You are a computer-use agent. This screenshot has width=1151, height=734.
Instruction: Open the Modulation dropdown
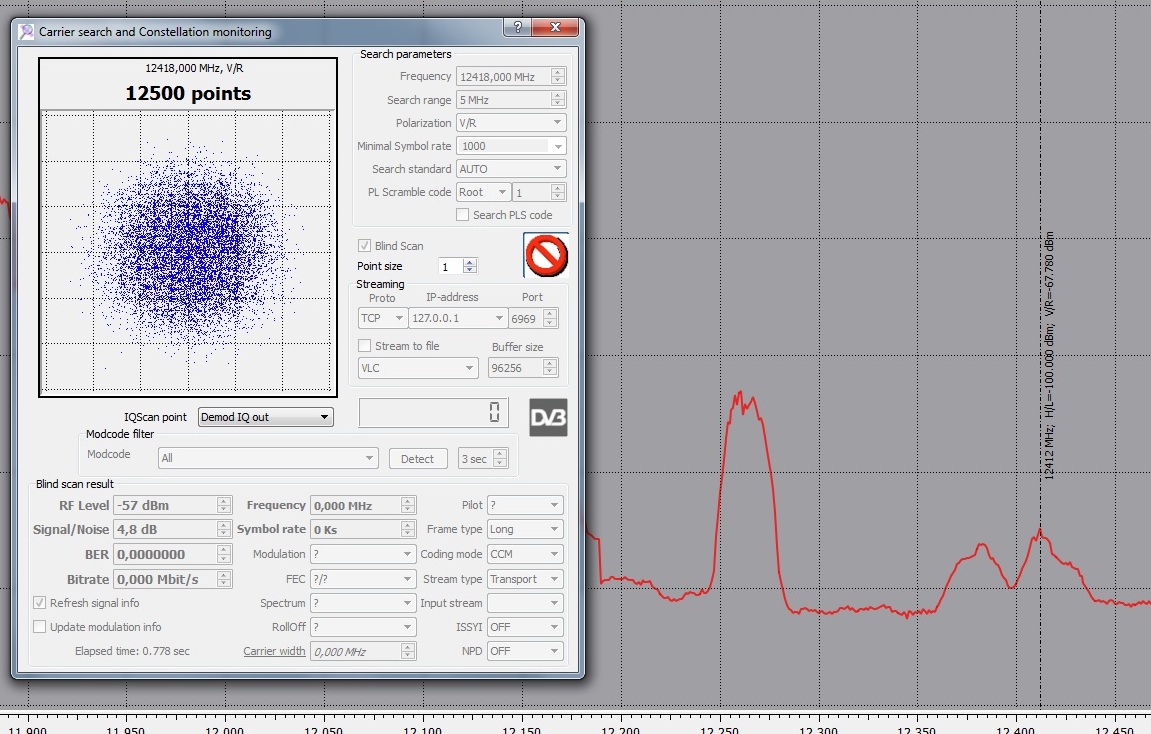pyautogui.click(x=363, y=554)
